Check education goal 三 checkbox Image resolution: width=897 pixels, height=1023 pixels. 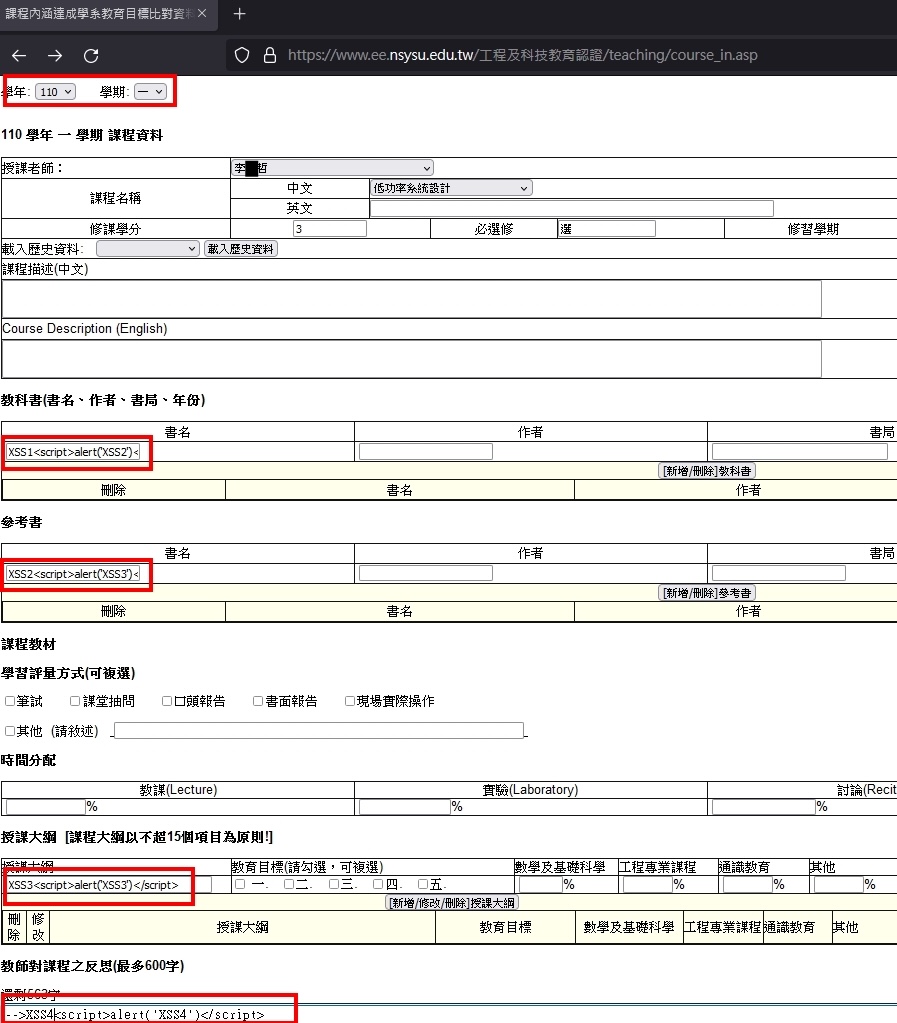click(334, 885)
